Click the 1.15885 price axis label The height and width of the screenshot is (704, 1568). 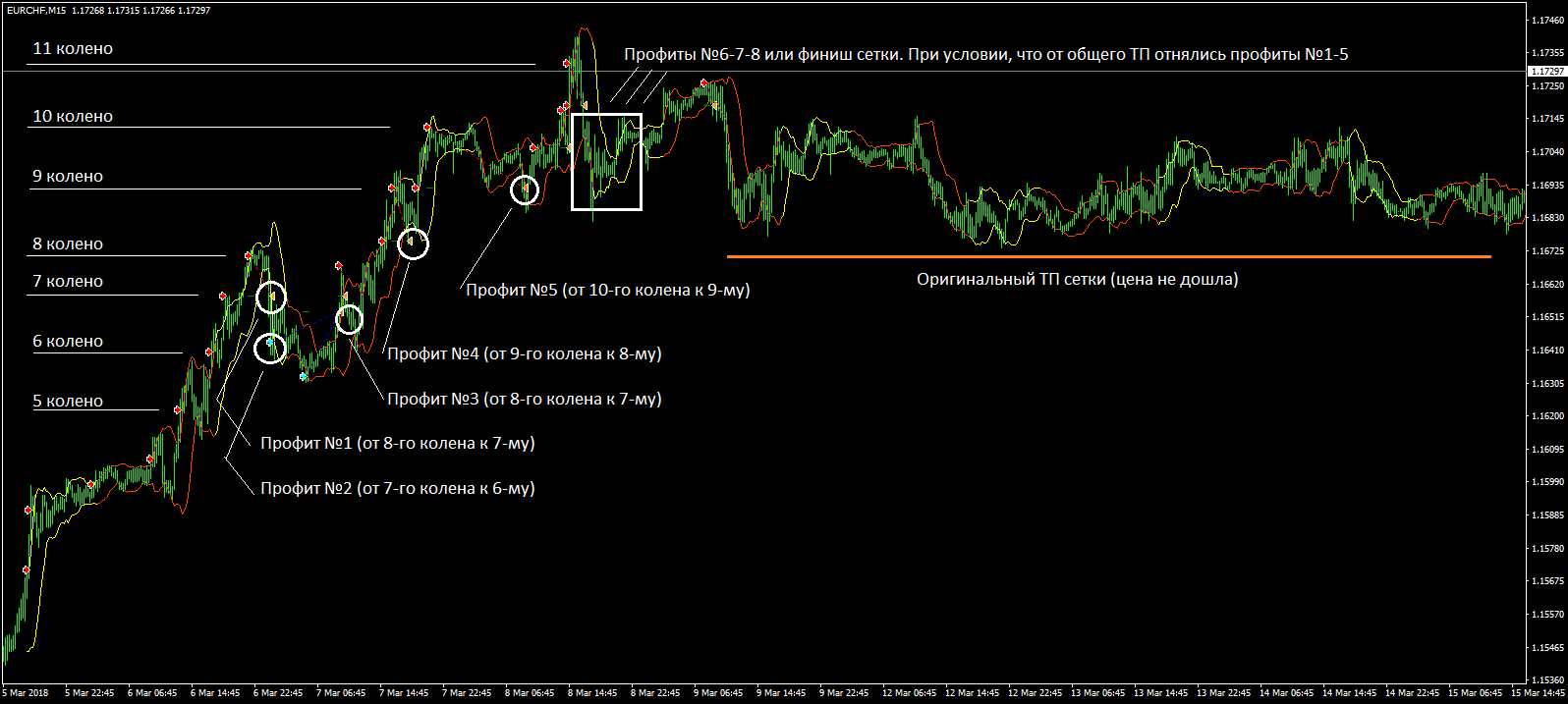1547,515
